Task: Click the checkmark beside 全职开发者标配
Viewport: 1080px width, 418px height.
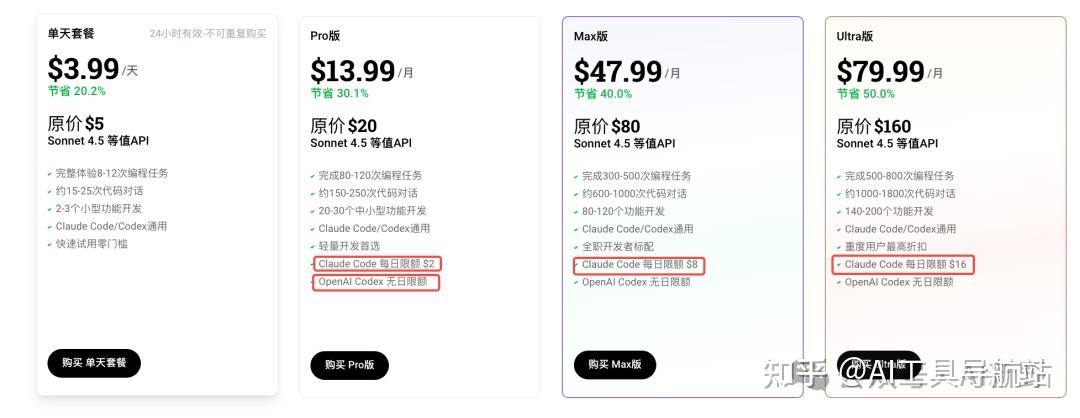Action: (x=576, y=247)
